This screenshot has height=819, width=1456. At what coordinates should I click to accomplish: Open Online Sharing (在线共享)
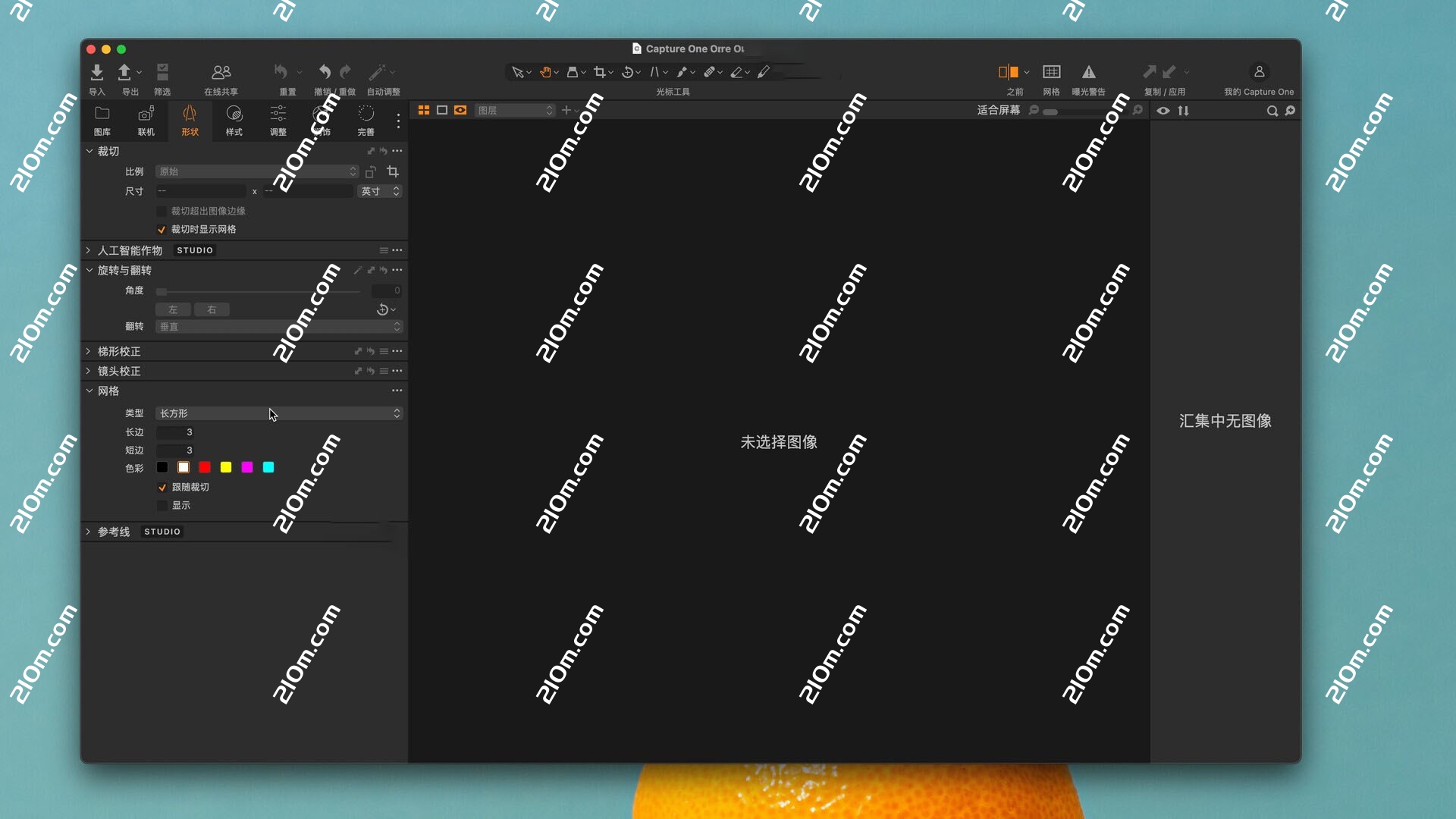point(221,72)
